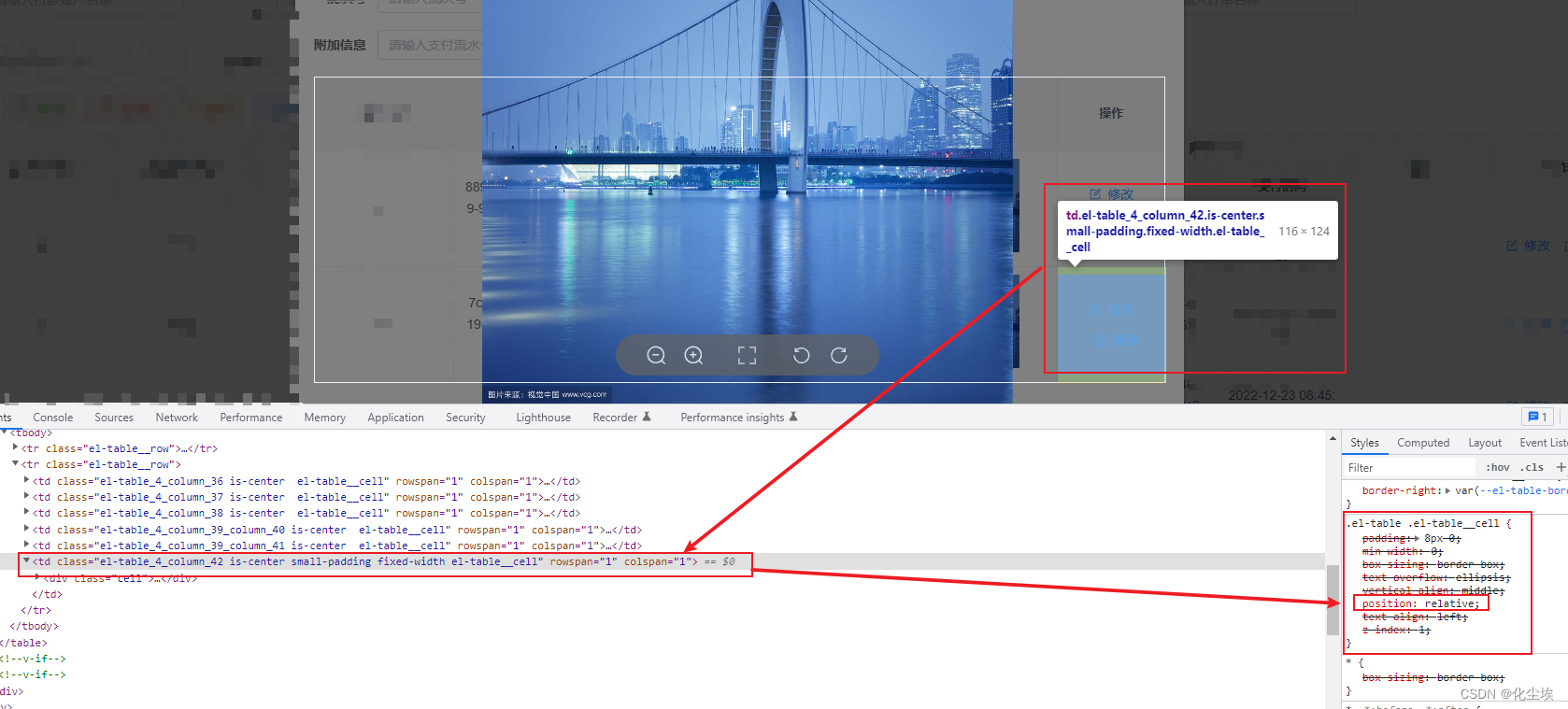Viewport: 1568px width, 709px height.
Task: Open the Lighthouse tab
Action: click(x=543, y=418)
